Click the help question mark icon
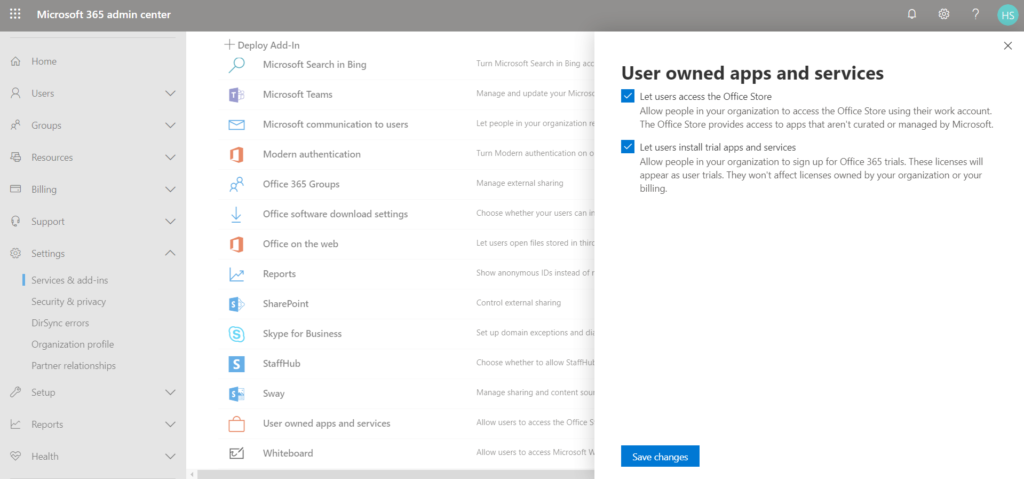The height and width of the screenshot is (479, 1024). click(x=975, y=14)
